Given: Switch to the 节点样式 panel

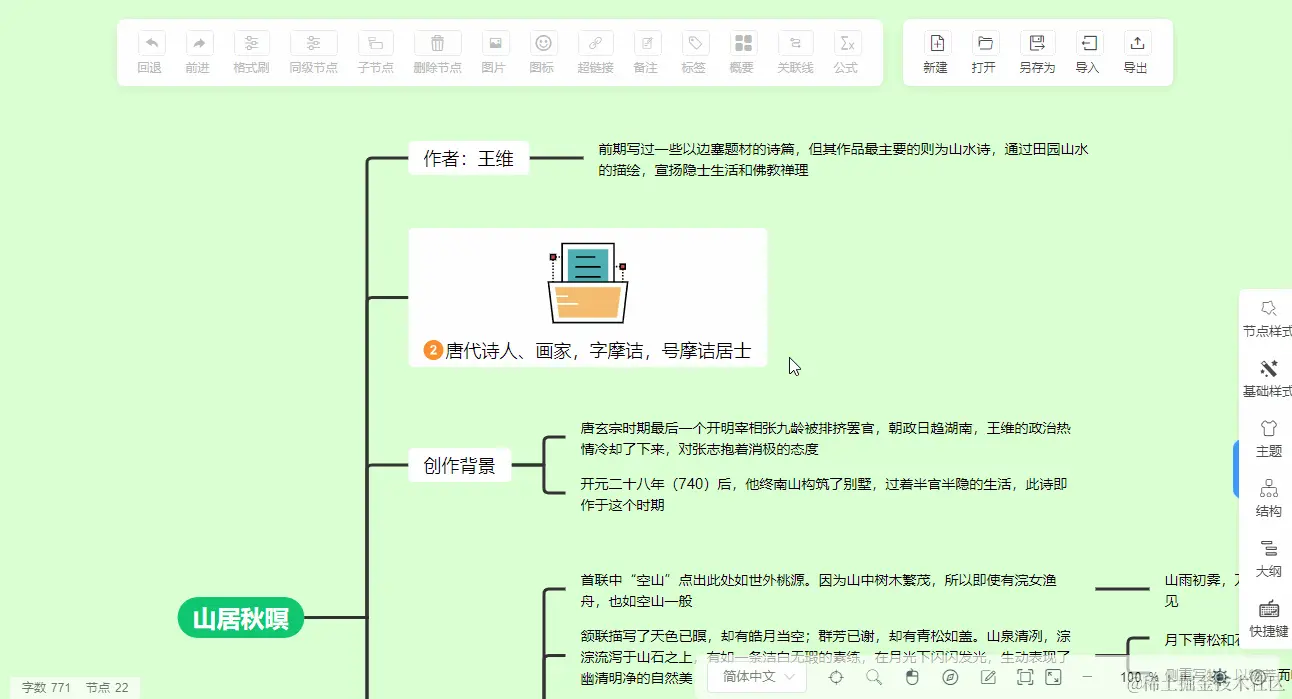Looking at the screenshot, I should [1268, 318].
